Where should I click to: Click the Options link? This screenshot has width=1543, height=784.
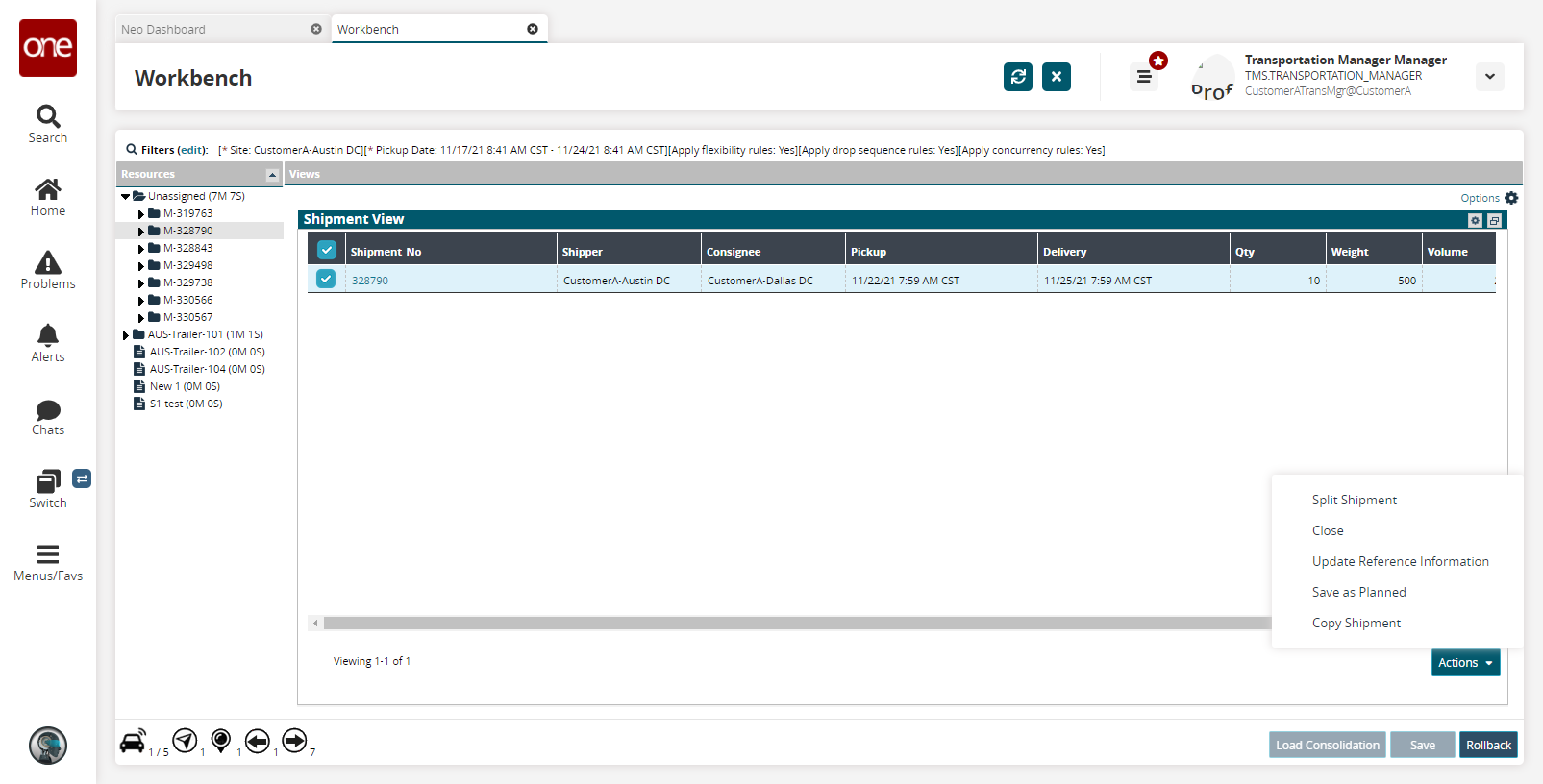point(1480,198)
